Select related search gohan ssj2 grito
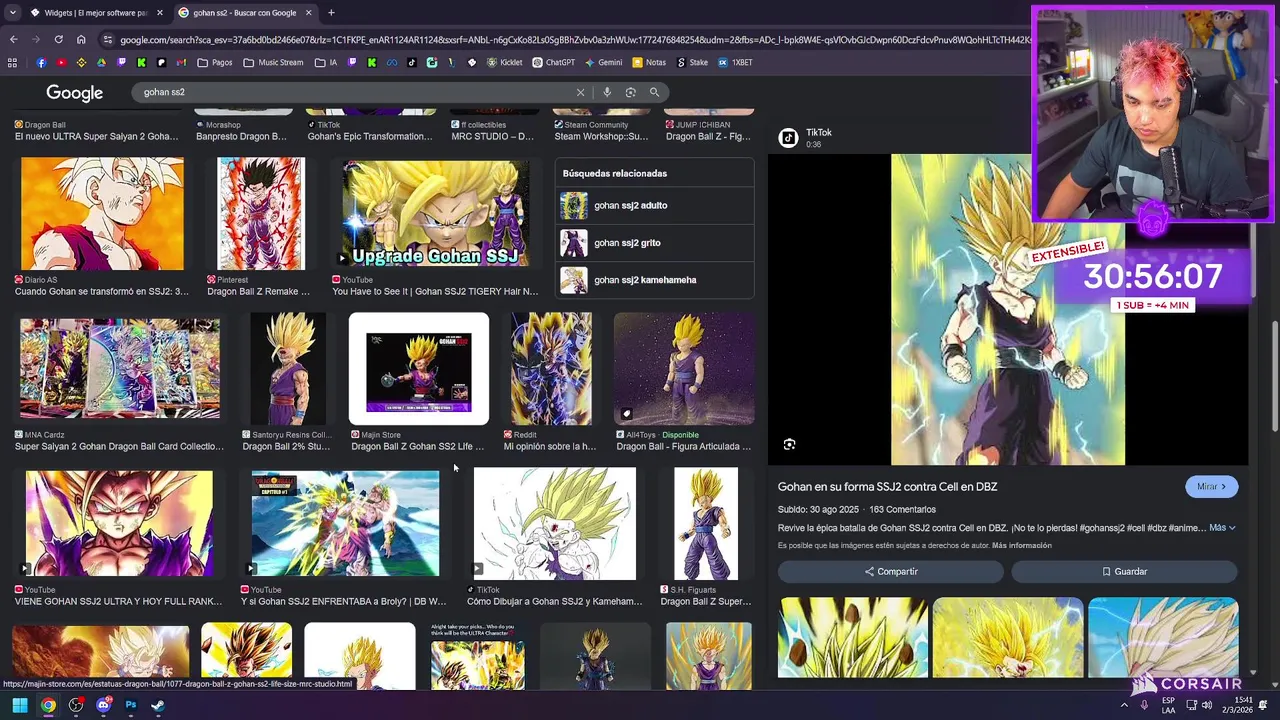The width and height of the screenshot is (1280, 720). 654,243
